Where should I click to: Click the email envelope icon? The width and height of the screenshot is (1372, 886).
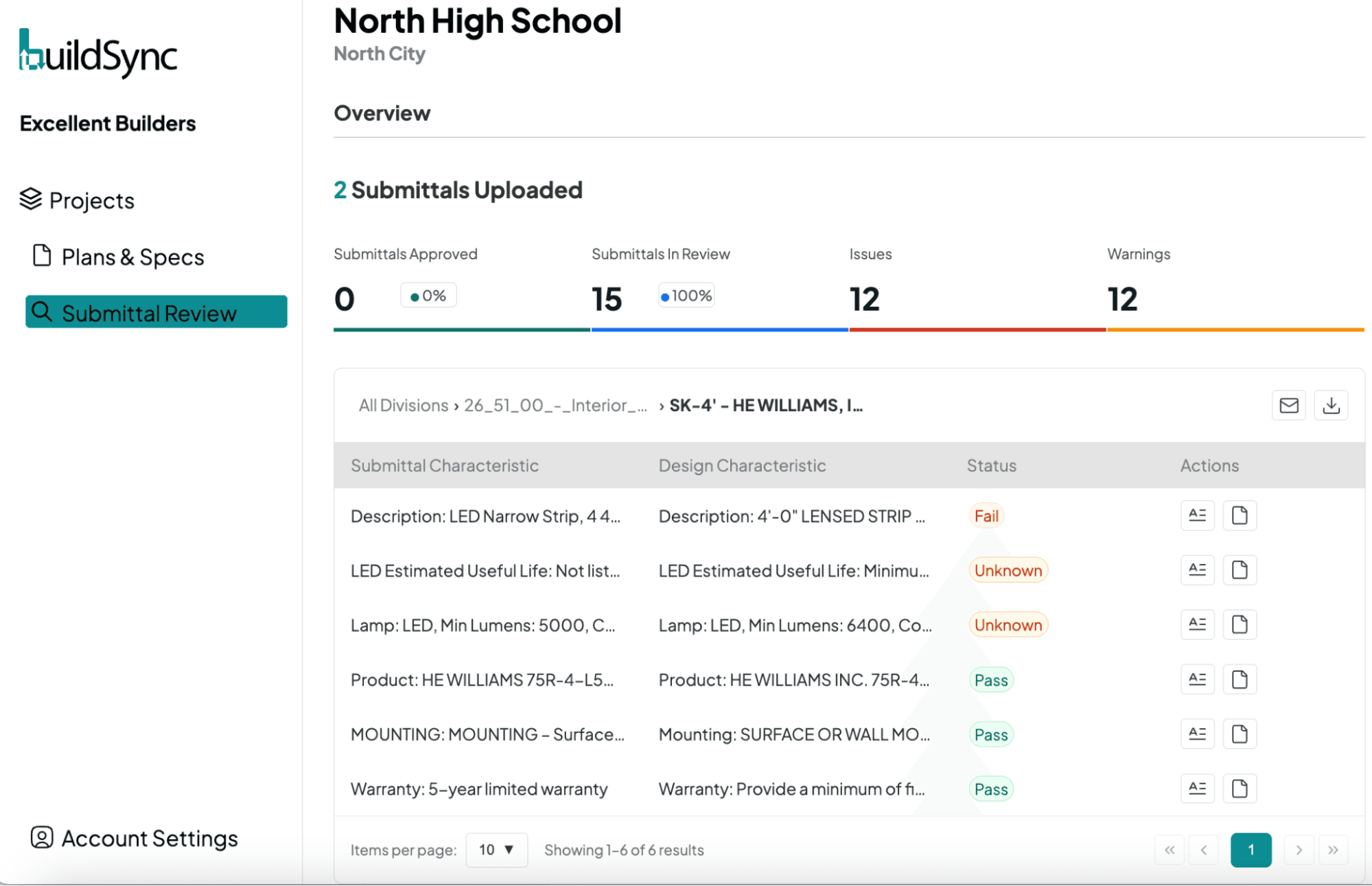1288,406
